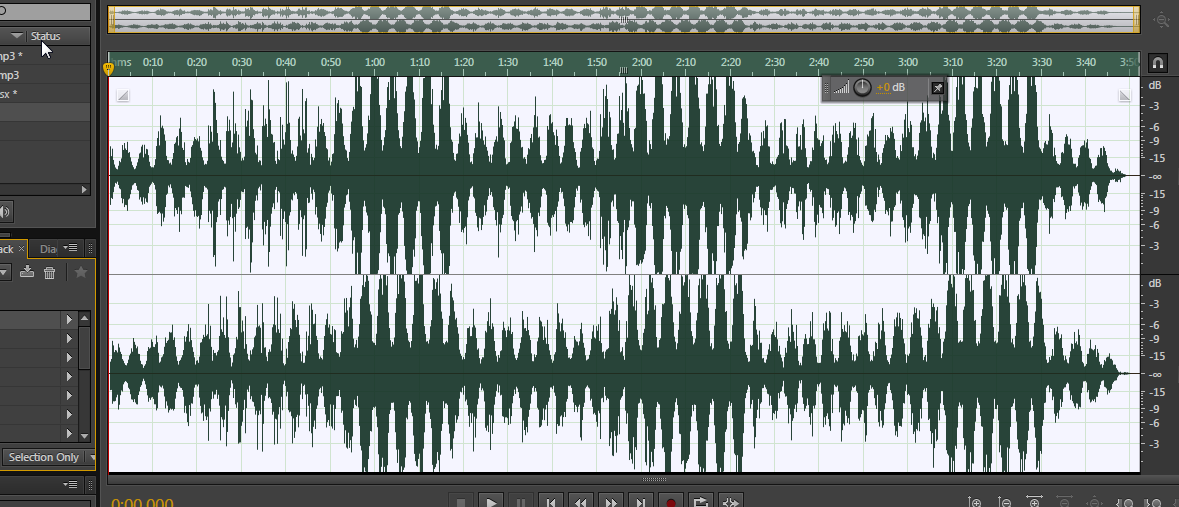Image resolution: width=1179 pixels, height=507 pixels.
Task: Click the Status column header
Action: 46,36
